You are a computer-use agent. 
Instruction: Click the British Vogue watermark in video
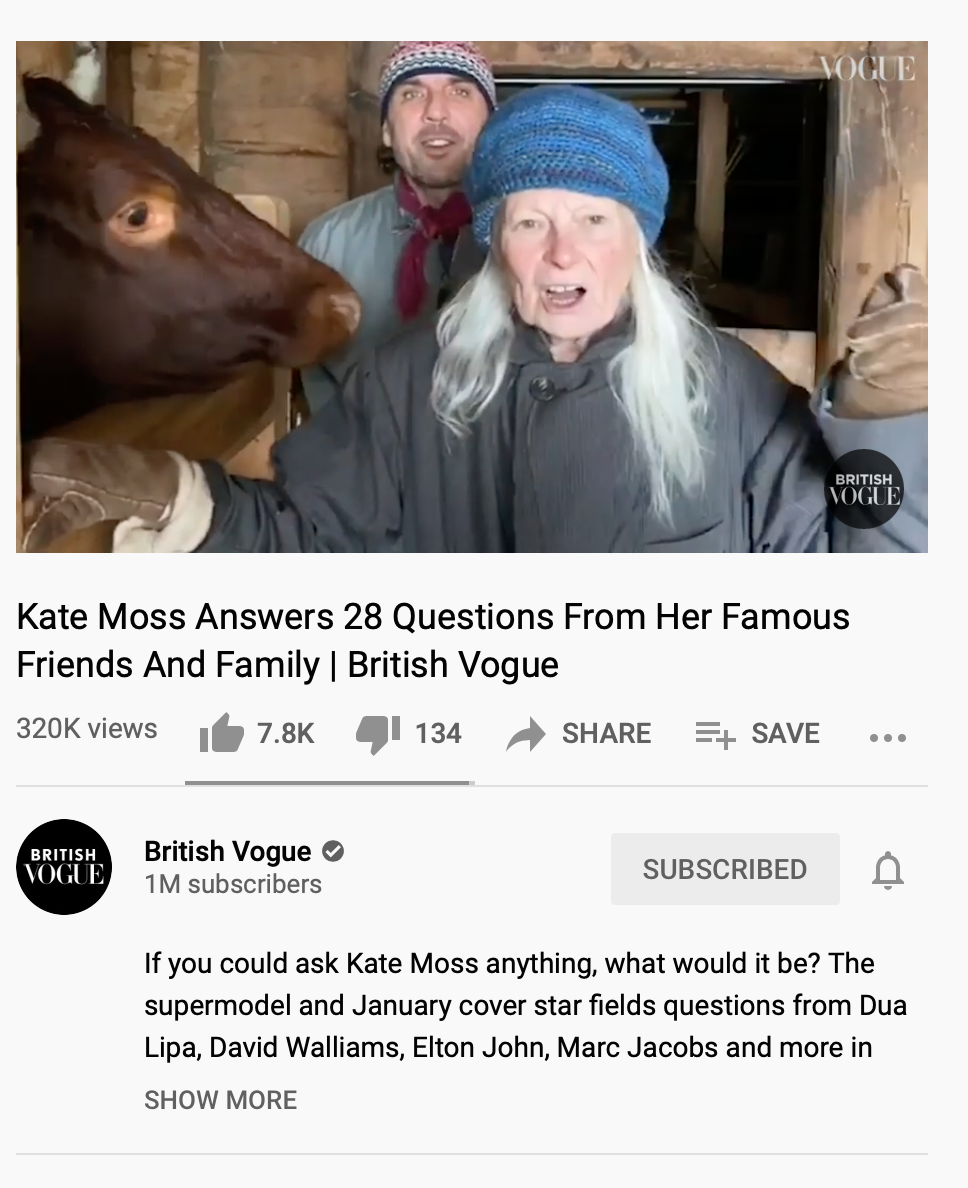click(863, 489)
